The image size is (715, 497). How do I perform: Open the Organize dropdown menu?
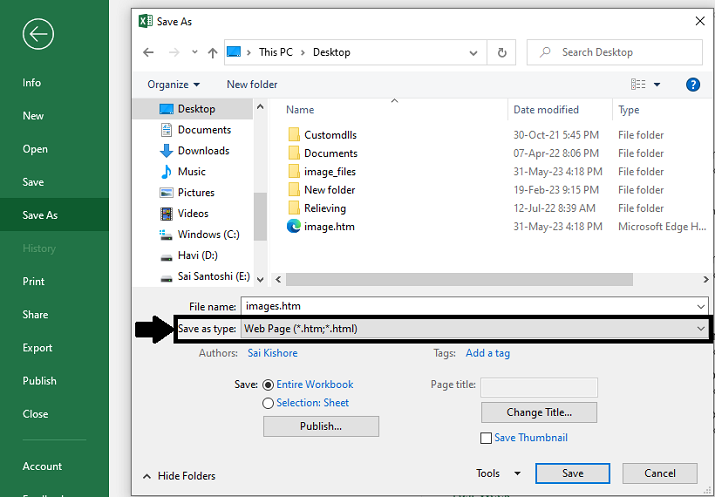click(x=173, y=85)
